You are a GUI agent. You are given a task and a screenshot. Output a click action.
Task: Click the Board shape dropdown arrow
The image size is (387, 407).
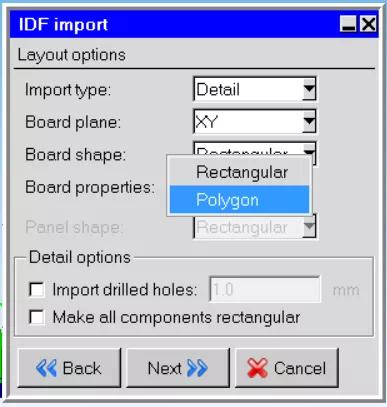(309, 152)
